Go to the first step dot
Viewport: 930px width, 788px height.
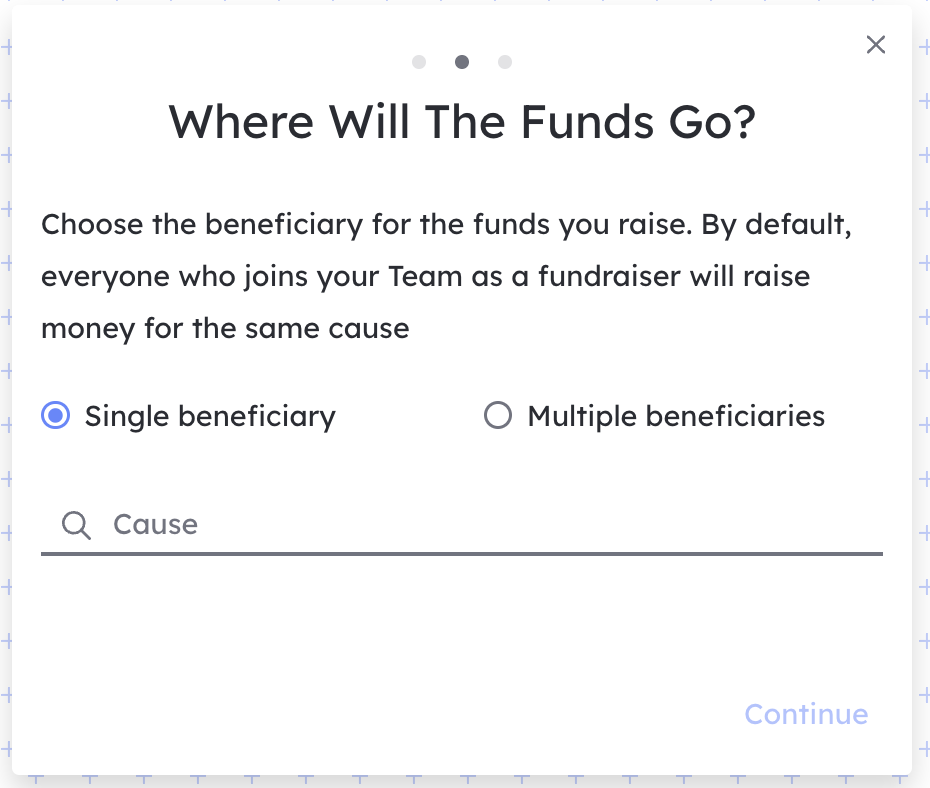[419, 62]
